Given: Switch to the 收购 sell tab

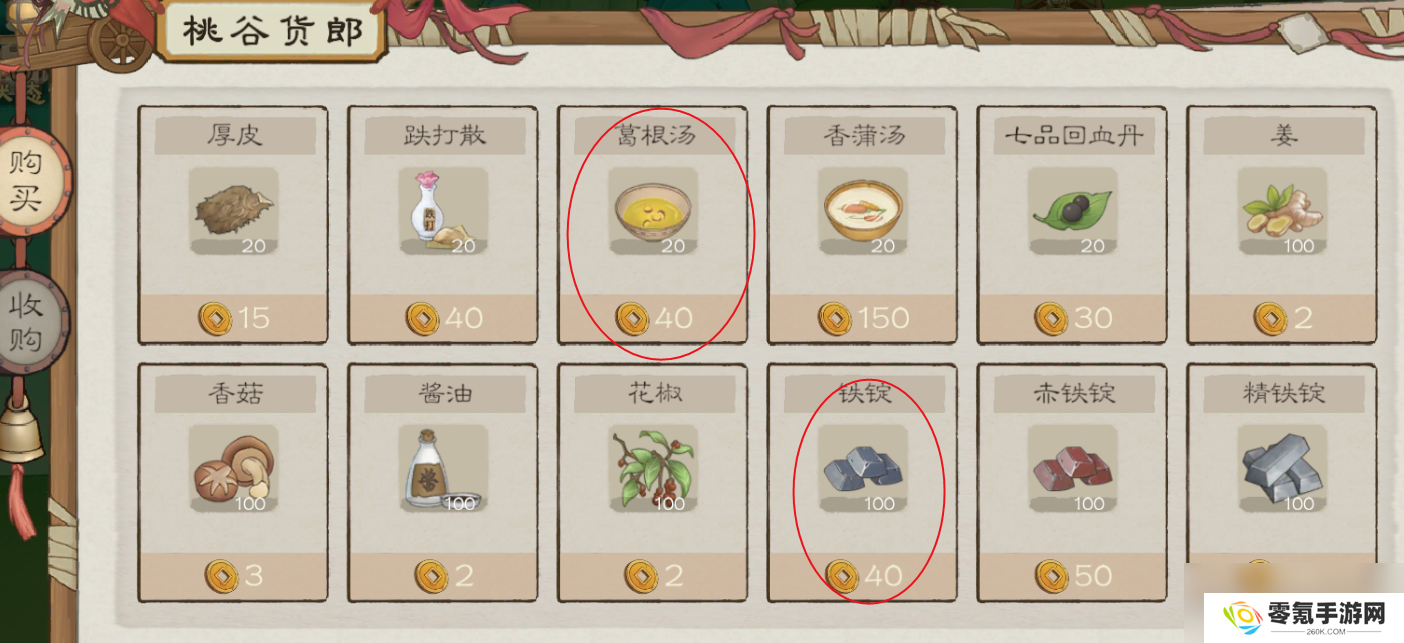Looking at the screenshot, I should [28, 322].
